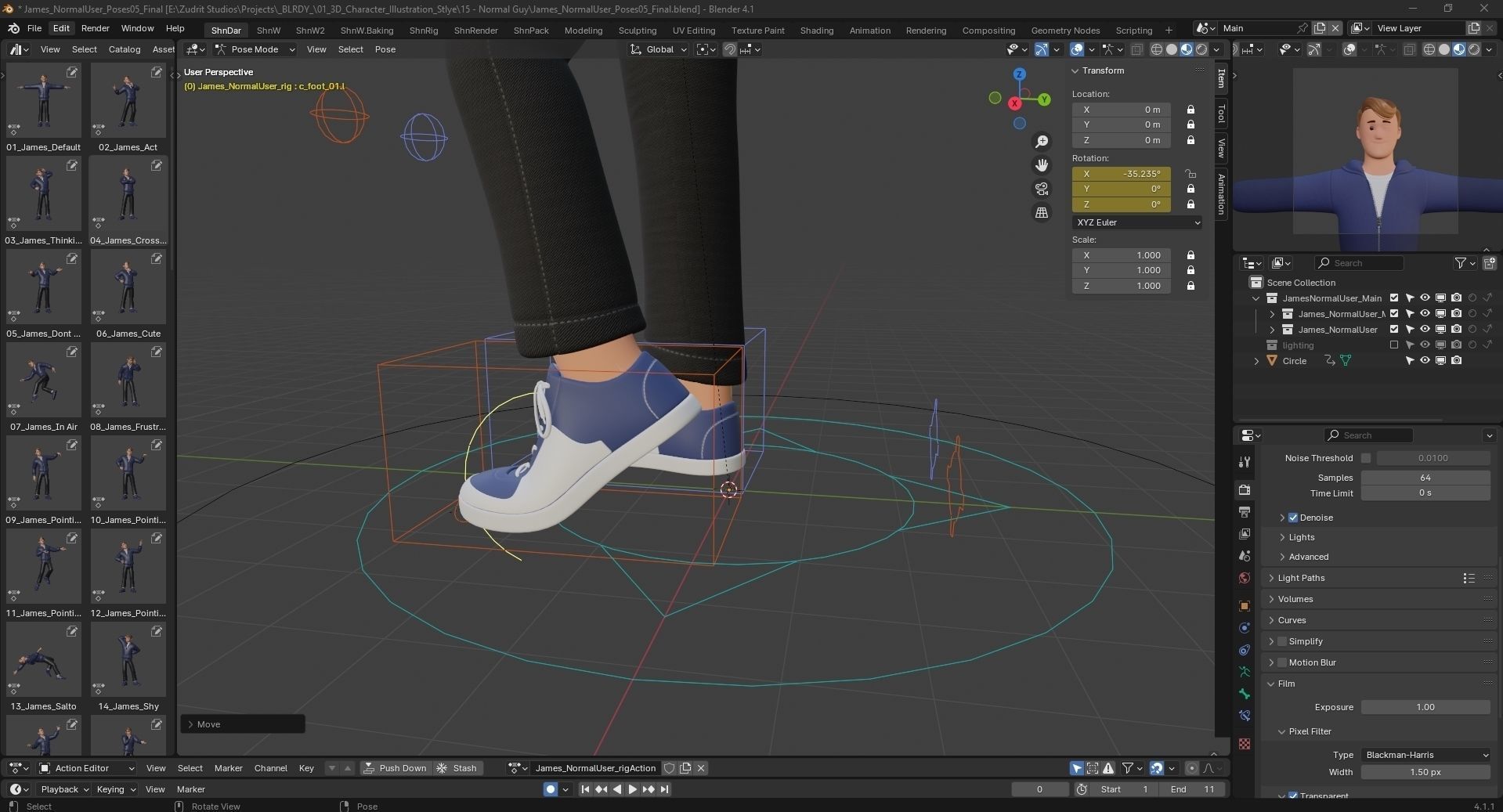Screen dimensions: 1503x812
Task: Toggle show overlays button in main viewport
Action: pyautogui.click(x=1077, y=49)
